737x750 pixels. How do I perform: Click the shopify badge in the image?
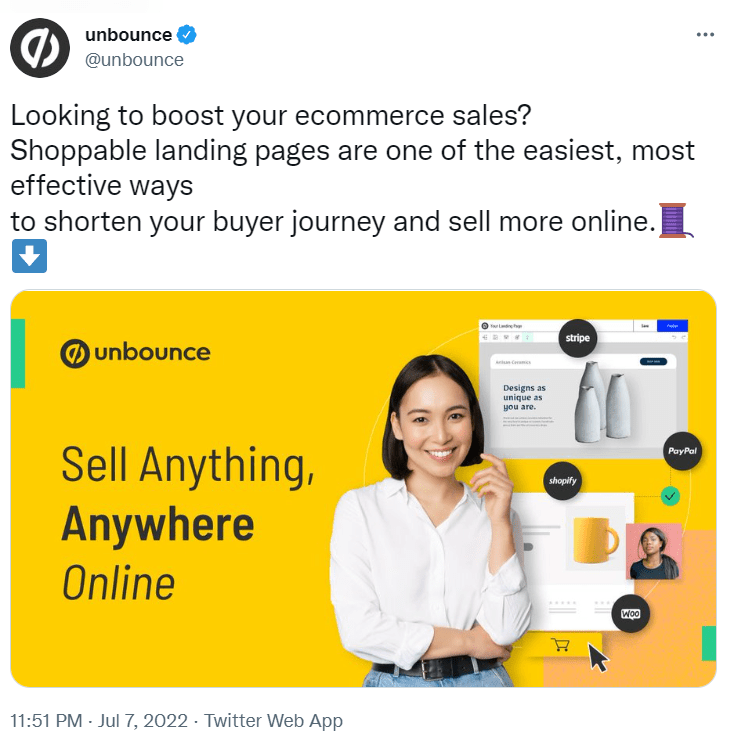click(562, 480)
